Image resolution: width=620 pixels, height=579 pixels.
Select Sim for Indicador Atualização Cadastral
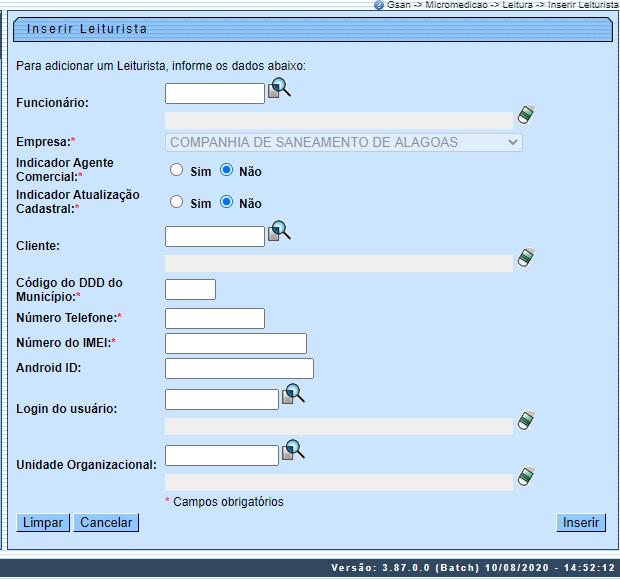point(176,202)
